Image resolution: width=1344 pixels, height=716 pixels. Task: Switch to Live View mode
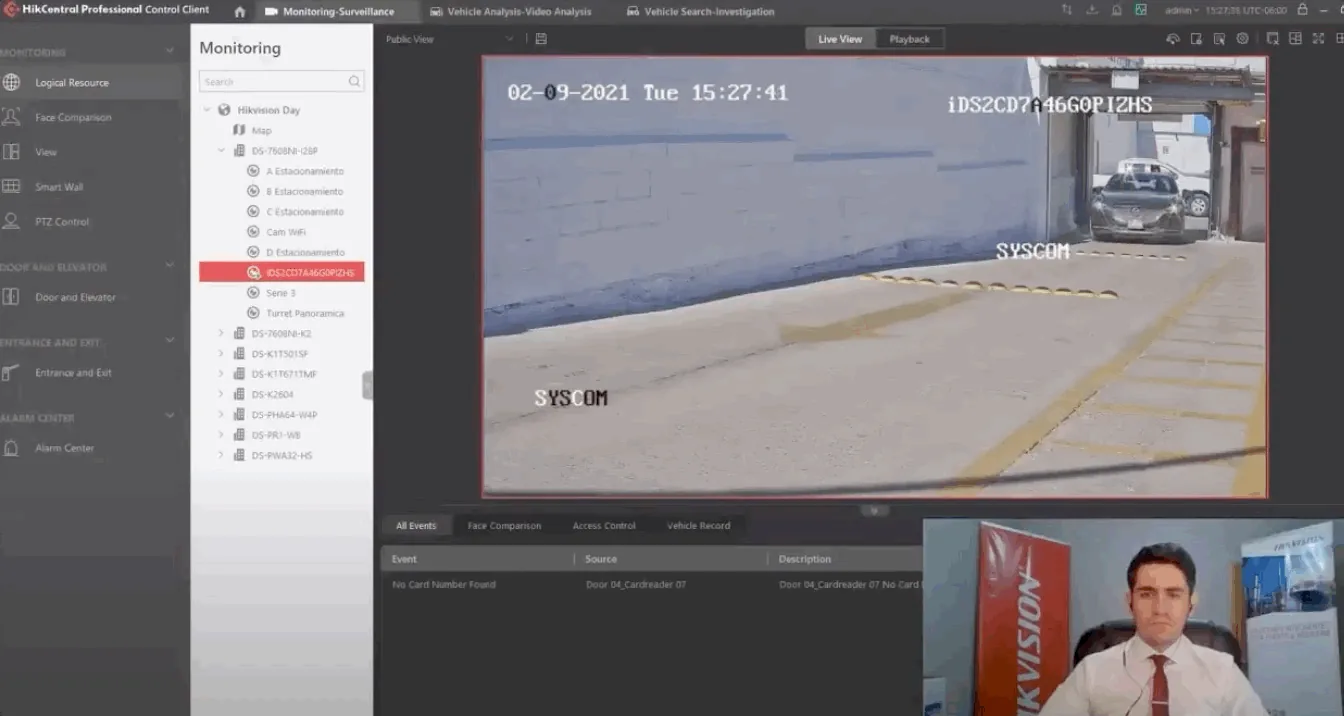click(x=840, y=39)
